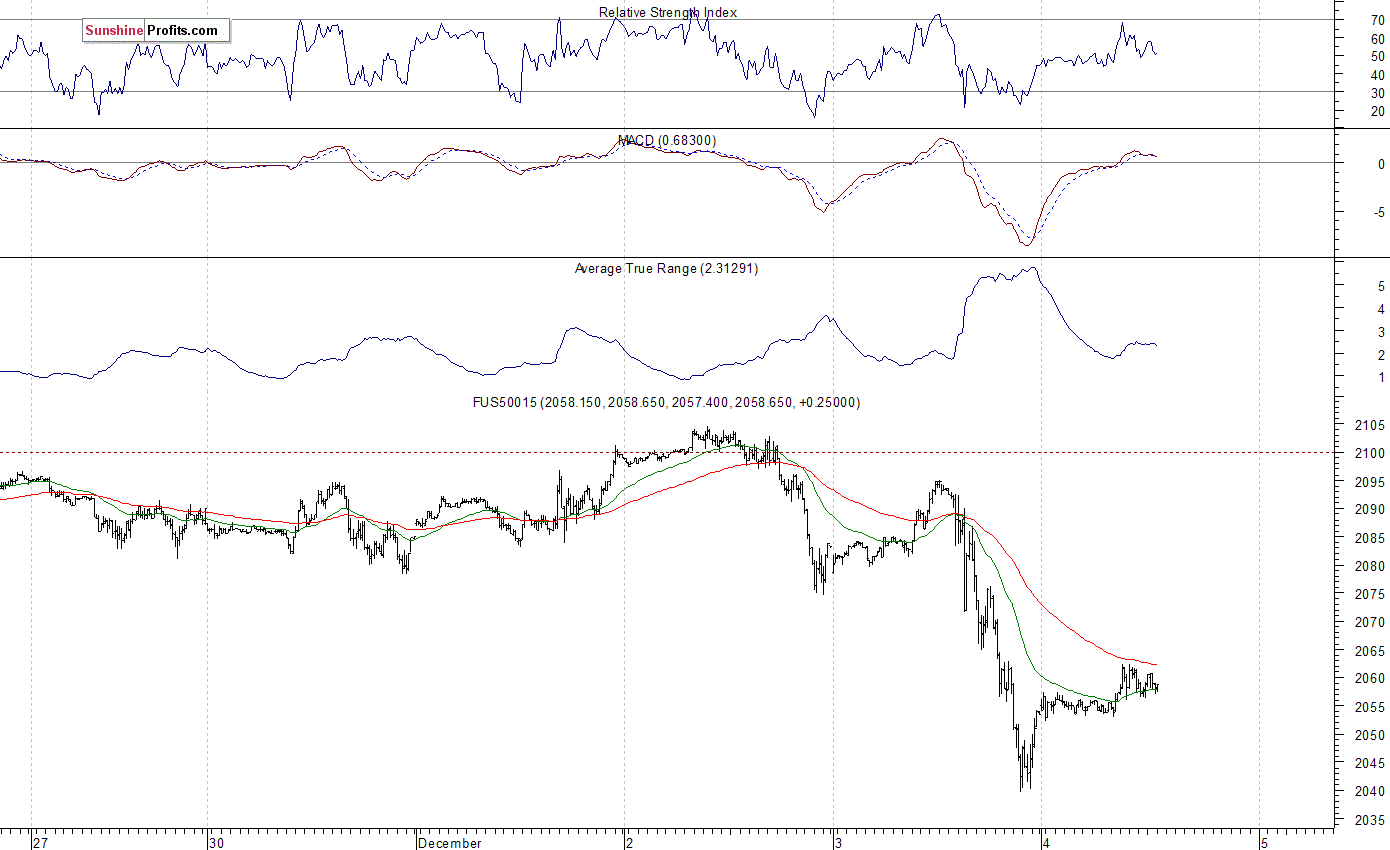Click the ATR 1 axis label
The width and height of the screenshot is (1390, 850).
1381,378
